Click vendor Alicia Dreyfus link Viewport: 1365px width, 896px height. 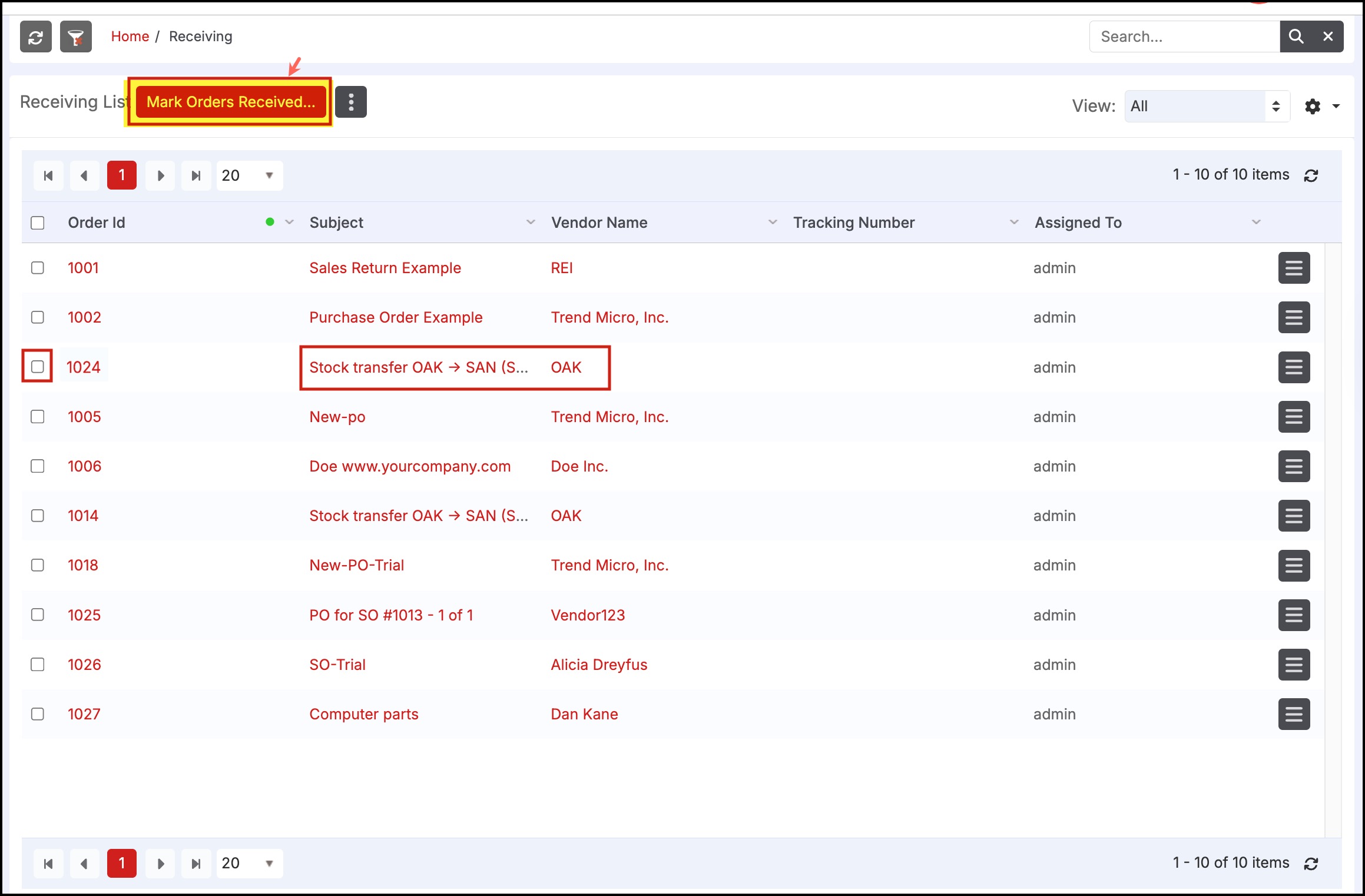pyautogui.click(x=599, y=665)
